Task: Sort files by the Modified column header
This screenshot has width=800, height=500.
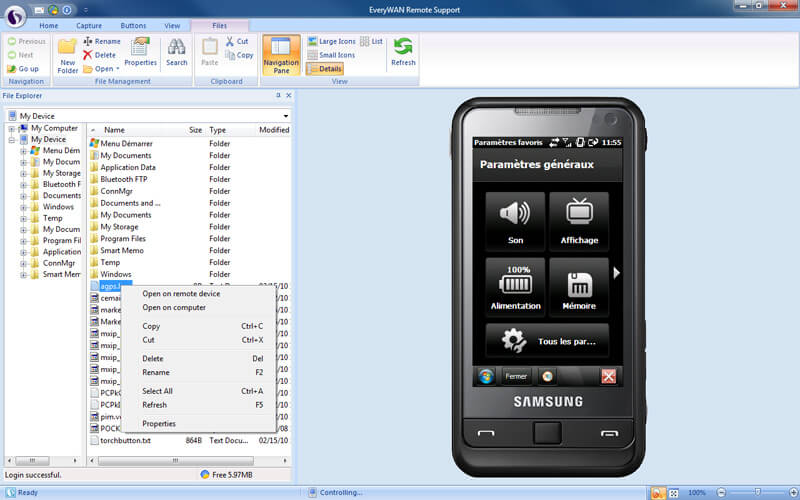Action: (273, 130)
